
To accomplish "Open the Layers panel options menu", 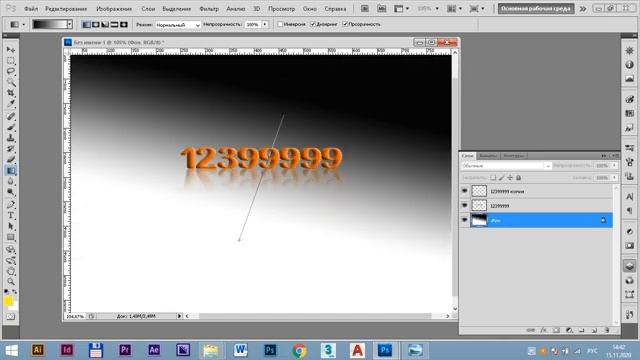I will click(x=615, y=156).
